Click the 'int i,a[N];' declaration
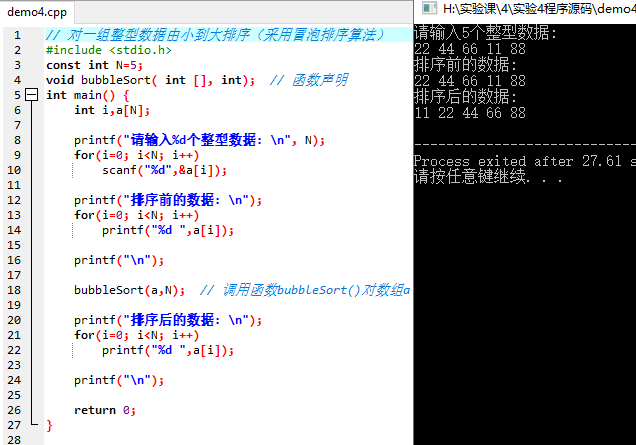Image resolution: width=636 pixels, height=445 pixels. [112, 110]
